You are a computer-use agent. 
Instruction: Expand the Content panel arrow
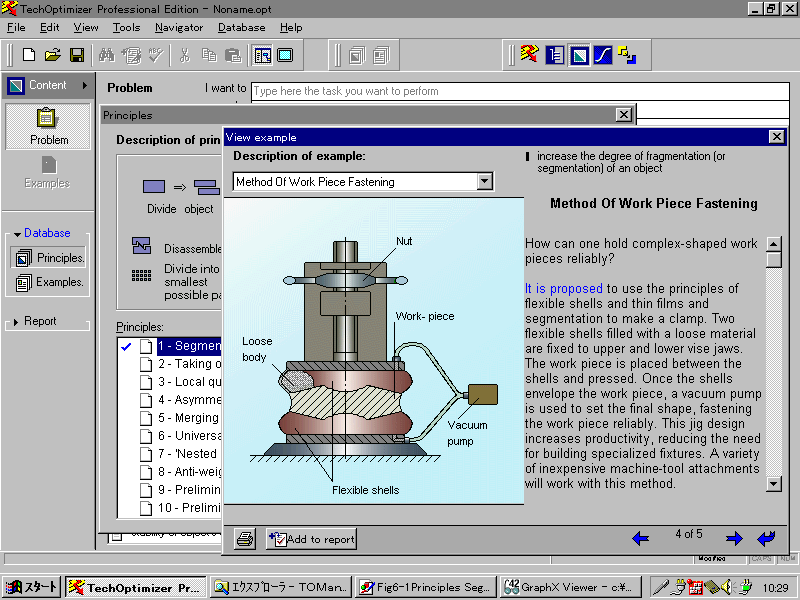click(85, 85)
